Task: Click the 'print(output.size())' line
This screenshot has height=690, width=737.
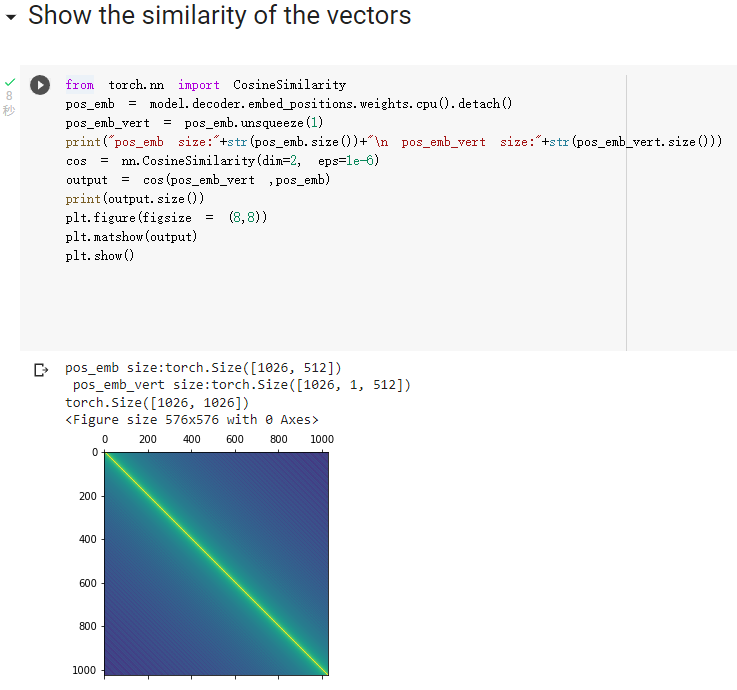Action: pos(135,199)
